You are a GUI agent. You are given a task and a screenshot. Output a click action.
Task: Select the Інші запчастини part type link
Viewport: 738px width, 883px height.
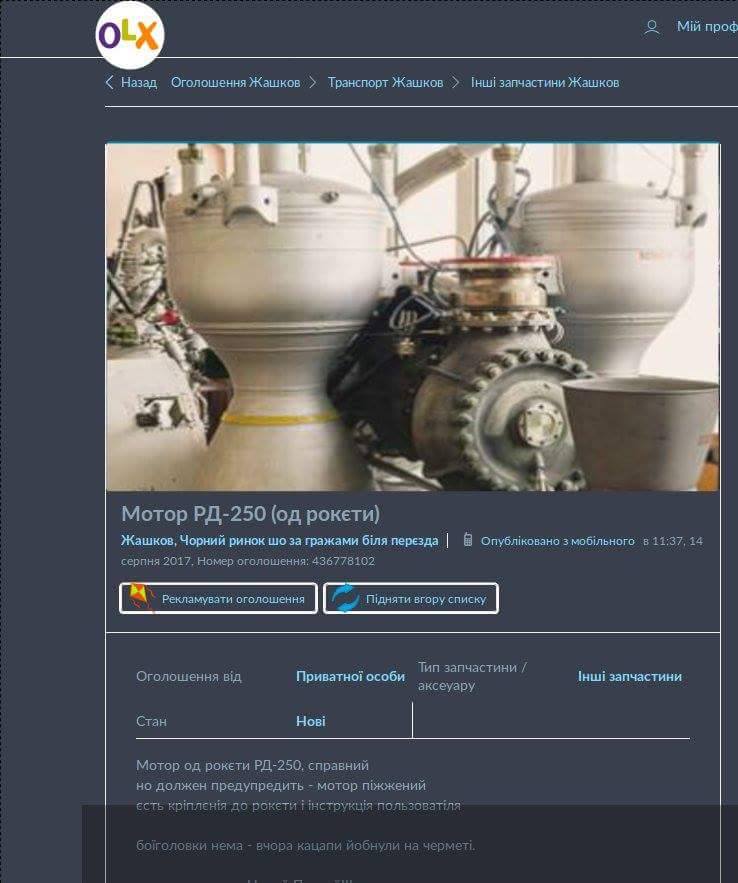629,676
